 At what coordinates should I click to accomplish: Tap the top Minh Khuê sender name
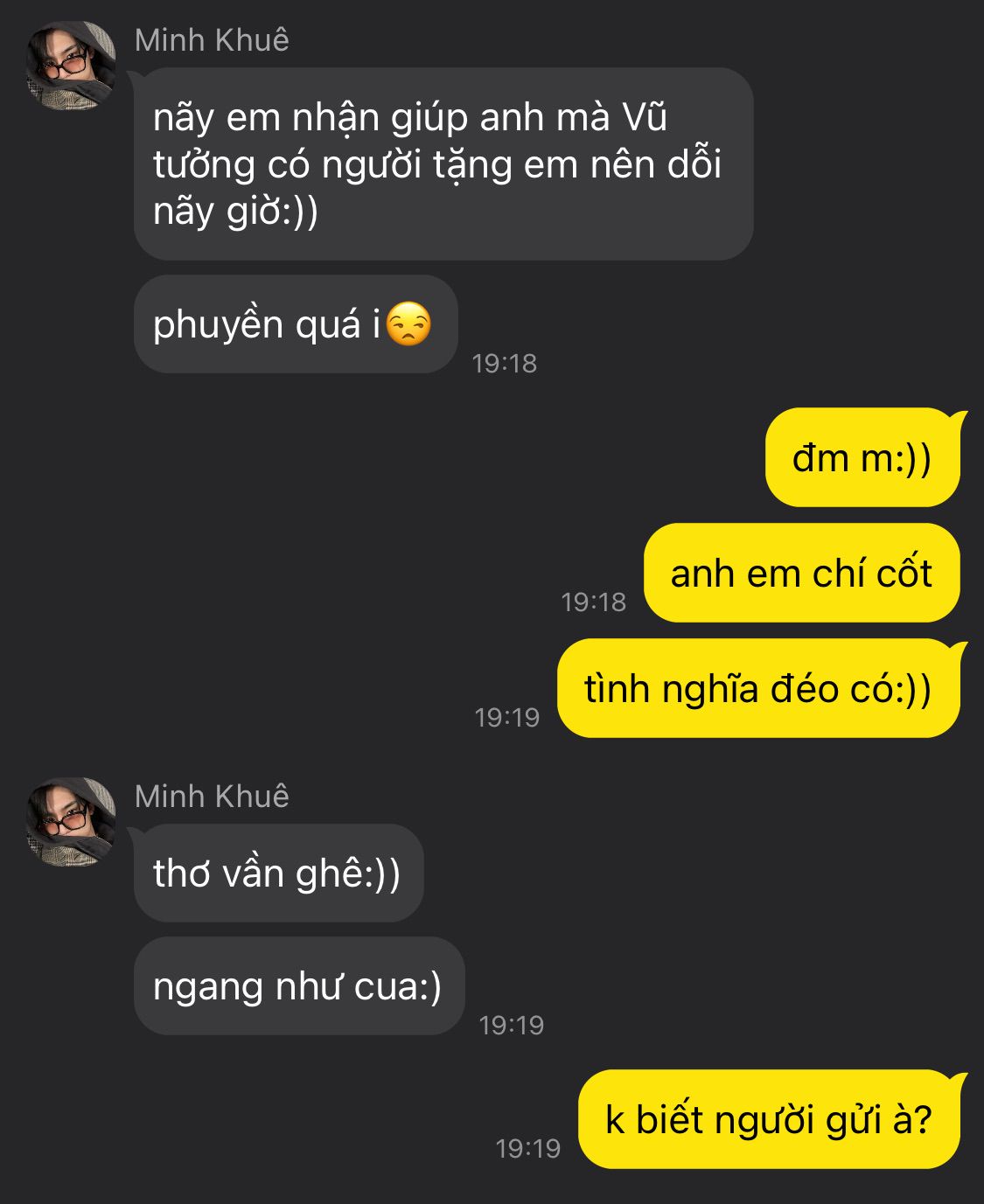212,40
